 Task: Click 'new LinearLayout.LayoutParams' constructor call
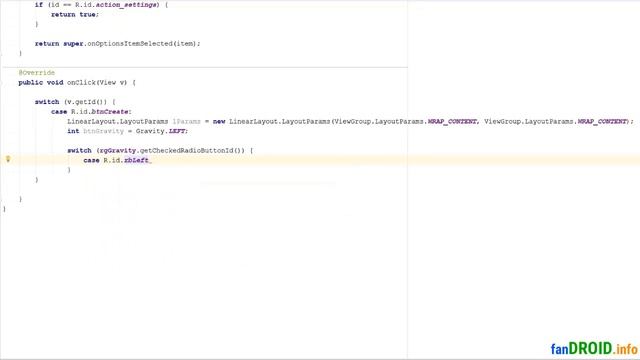click(271, 121)
